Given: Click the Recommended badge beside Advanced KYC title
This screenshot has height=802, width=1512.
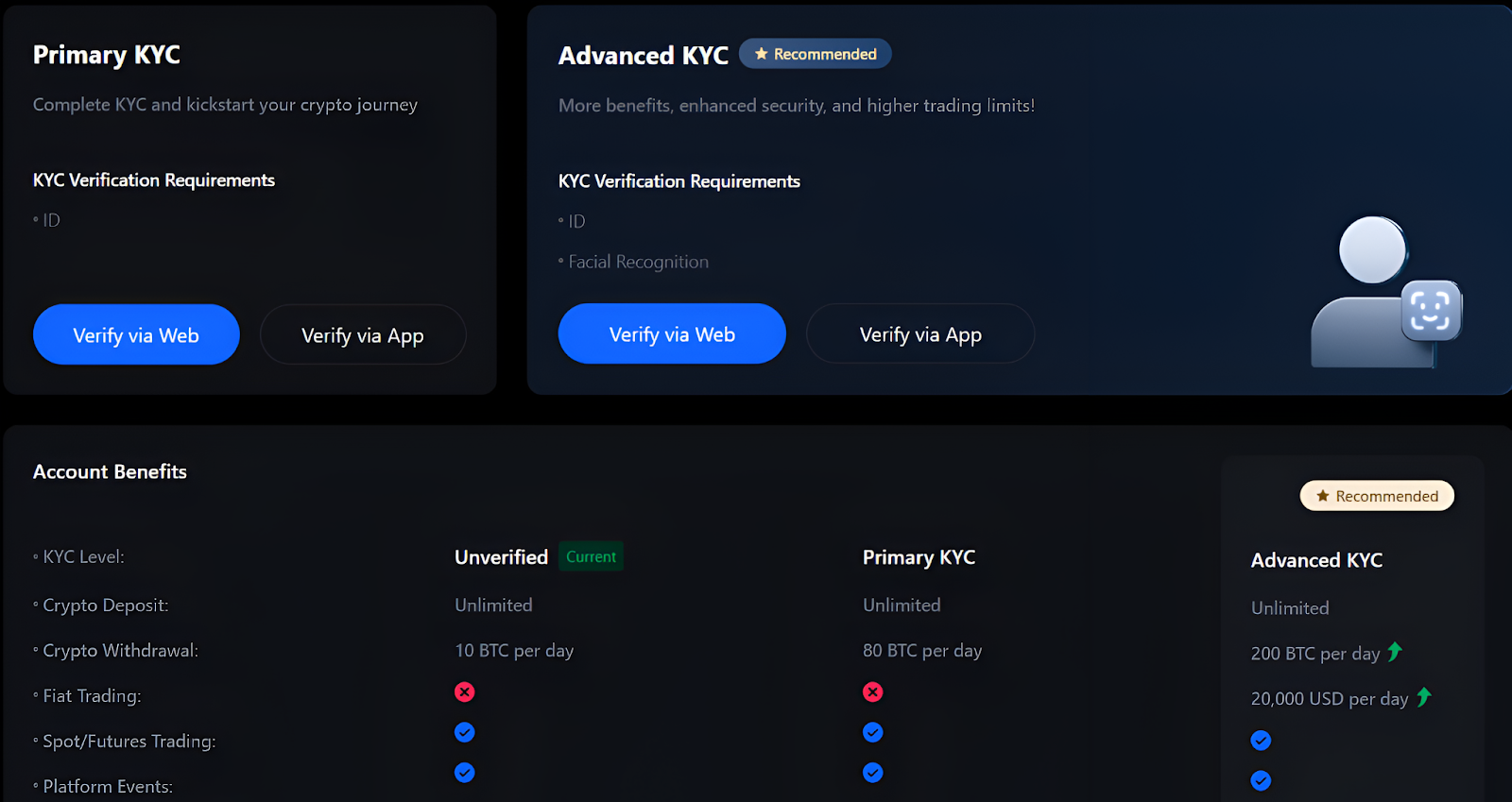Looking at the screenshot, I should (x=815, y=54).
